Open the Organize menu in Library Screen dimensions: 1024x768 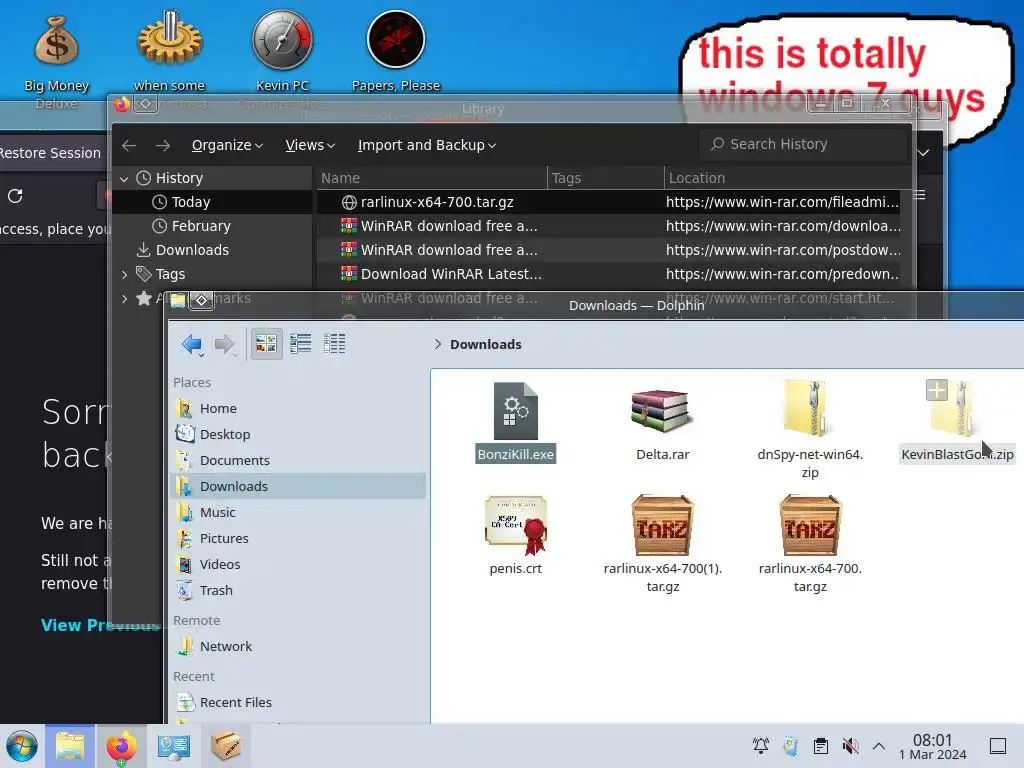click(x=227, y=145)
